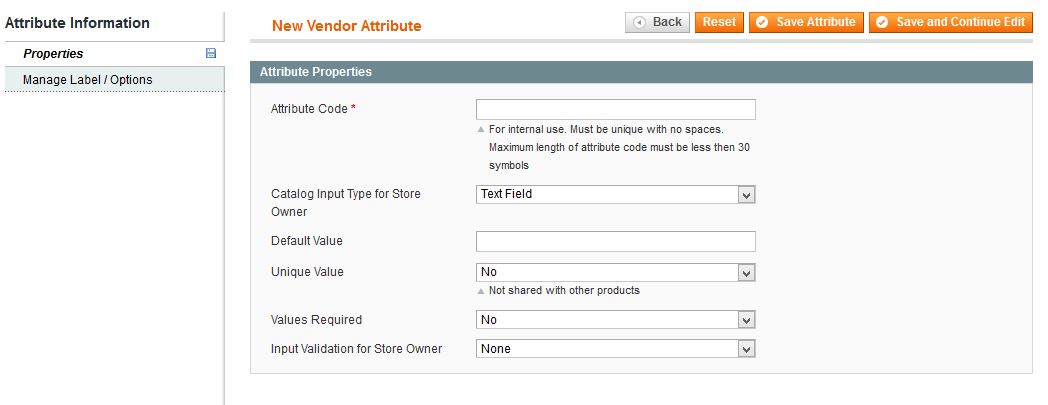Image resolution: width=1048 pixels, height=405 pixels.
Task: Click the floppy disk icon beside Properties
Action: (x=211, y=54)
